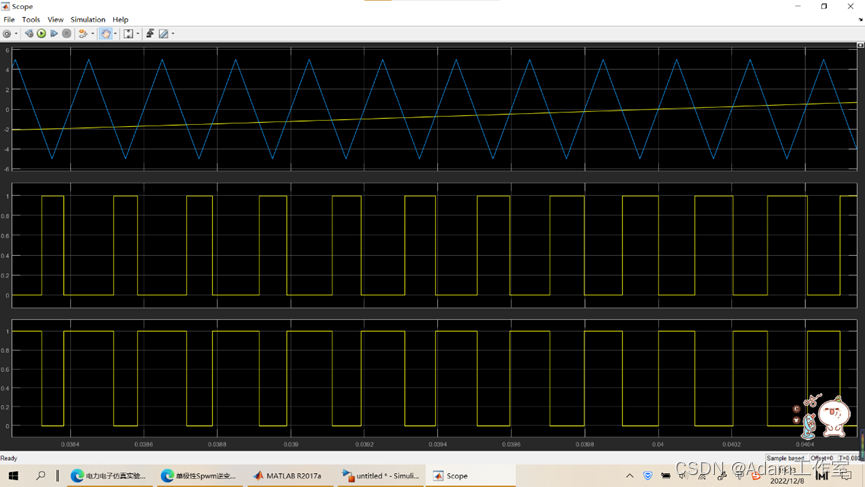Switch to the untitled Simulink model taskbar item
Viewport: 865px width, 487px height.
click(x=381, y=475)
